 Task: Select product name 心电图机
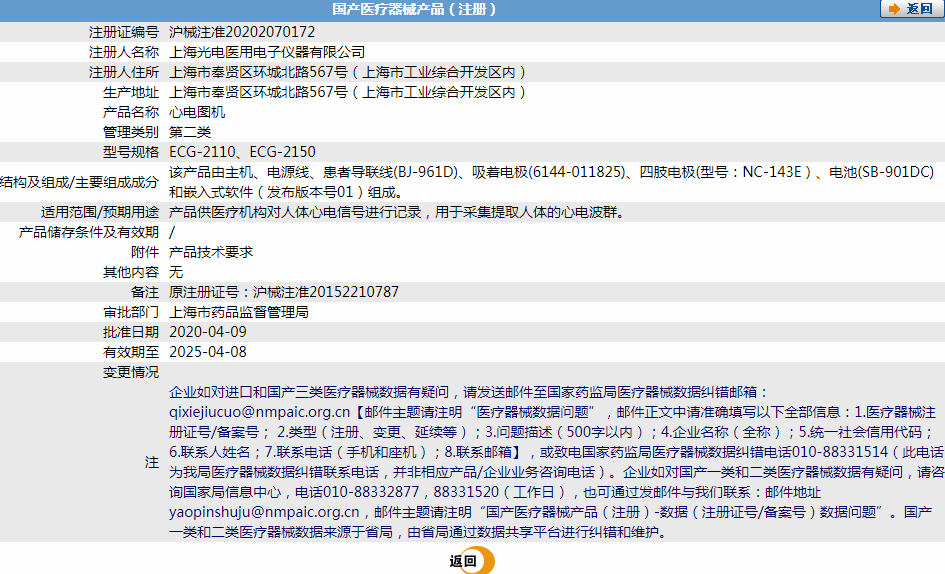(197, 112)
